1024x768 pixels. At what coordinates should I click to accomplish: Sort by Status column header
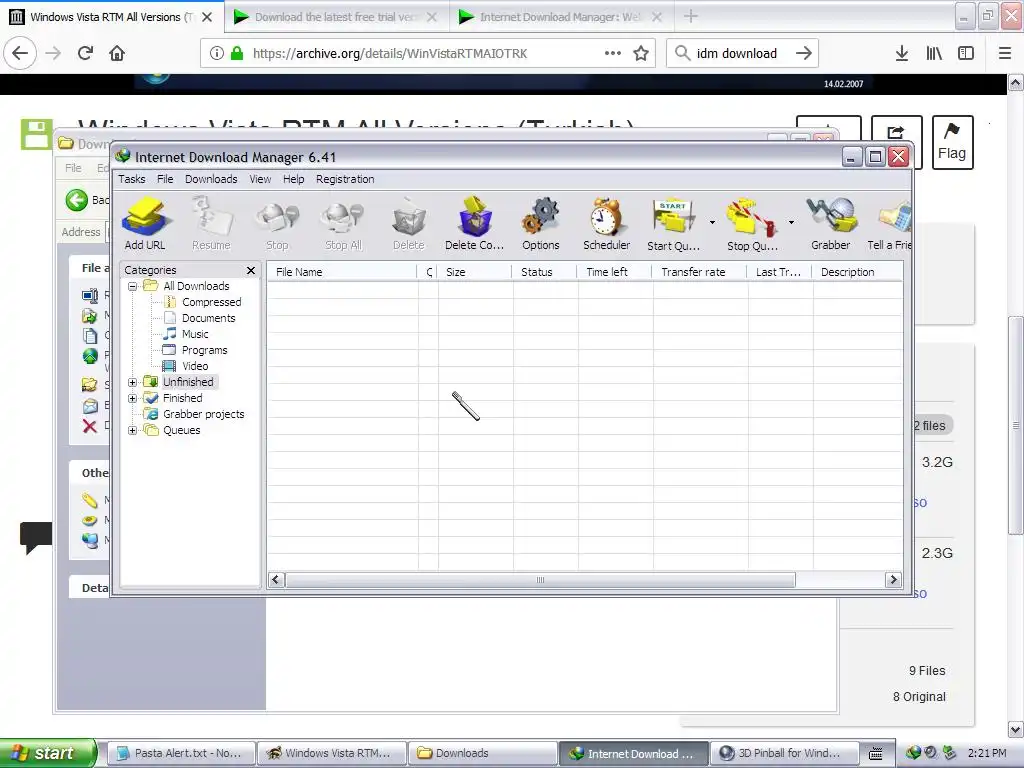[x=544, y=272]
